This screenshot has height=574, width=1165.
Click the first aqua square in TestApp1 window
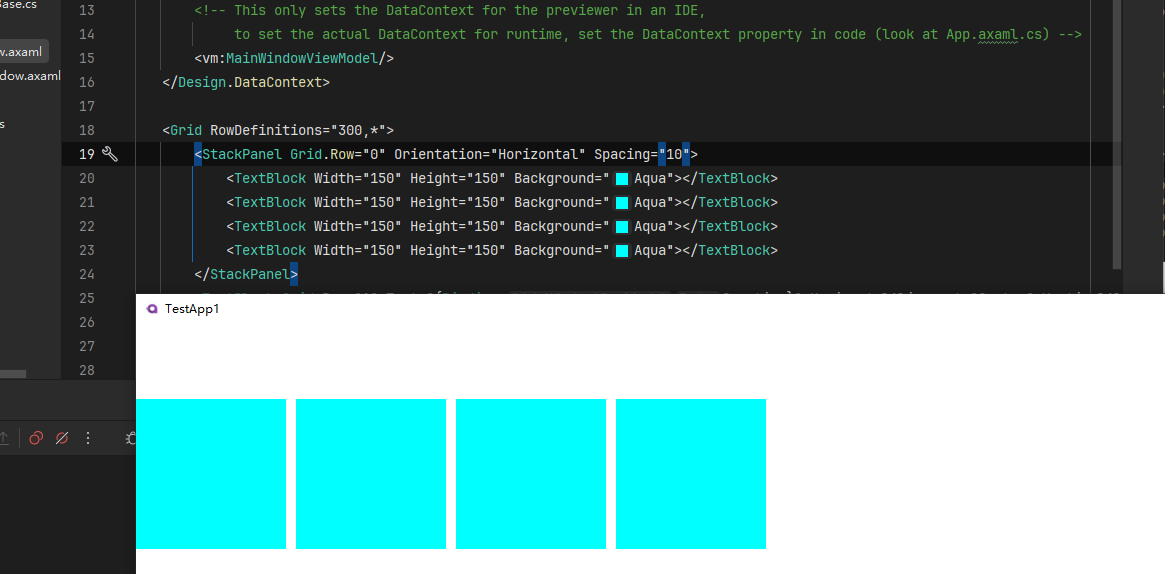[x=210, y=474]
